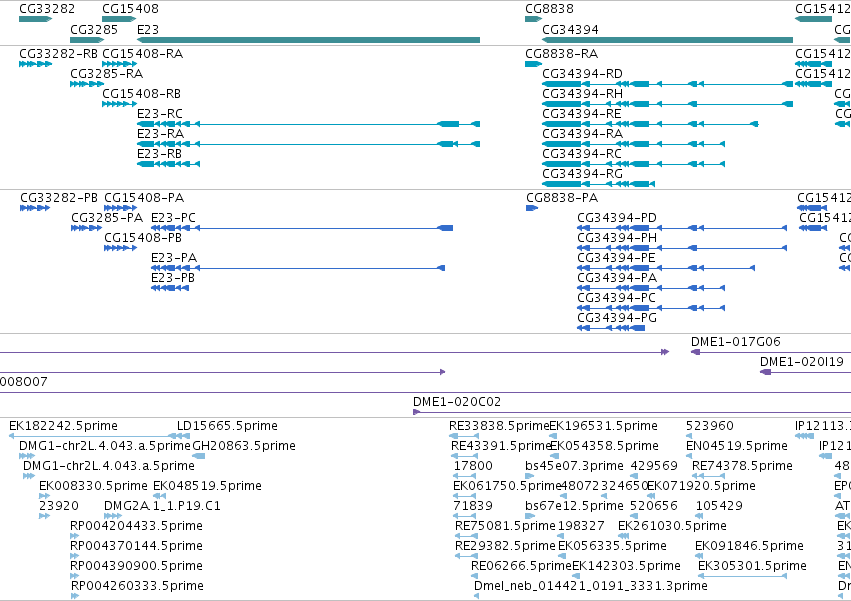Click EST LD15665.5prime
Viewport: 851px width, 601px height.
pos(227,426)
